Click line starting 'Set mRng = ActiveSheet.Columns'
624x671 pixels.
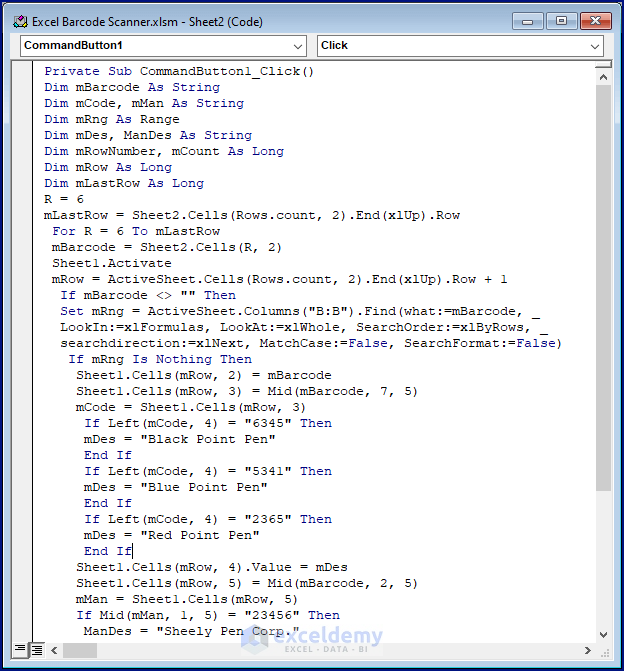pos(300,312)
